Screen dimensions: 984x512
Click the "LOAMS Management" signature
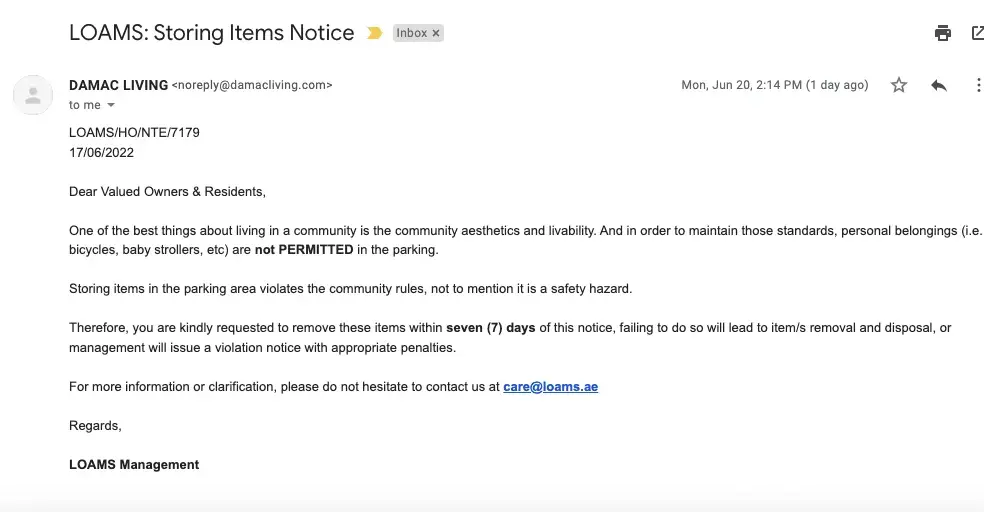134,464
